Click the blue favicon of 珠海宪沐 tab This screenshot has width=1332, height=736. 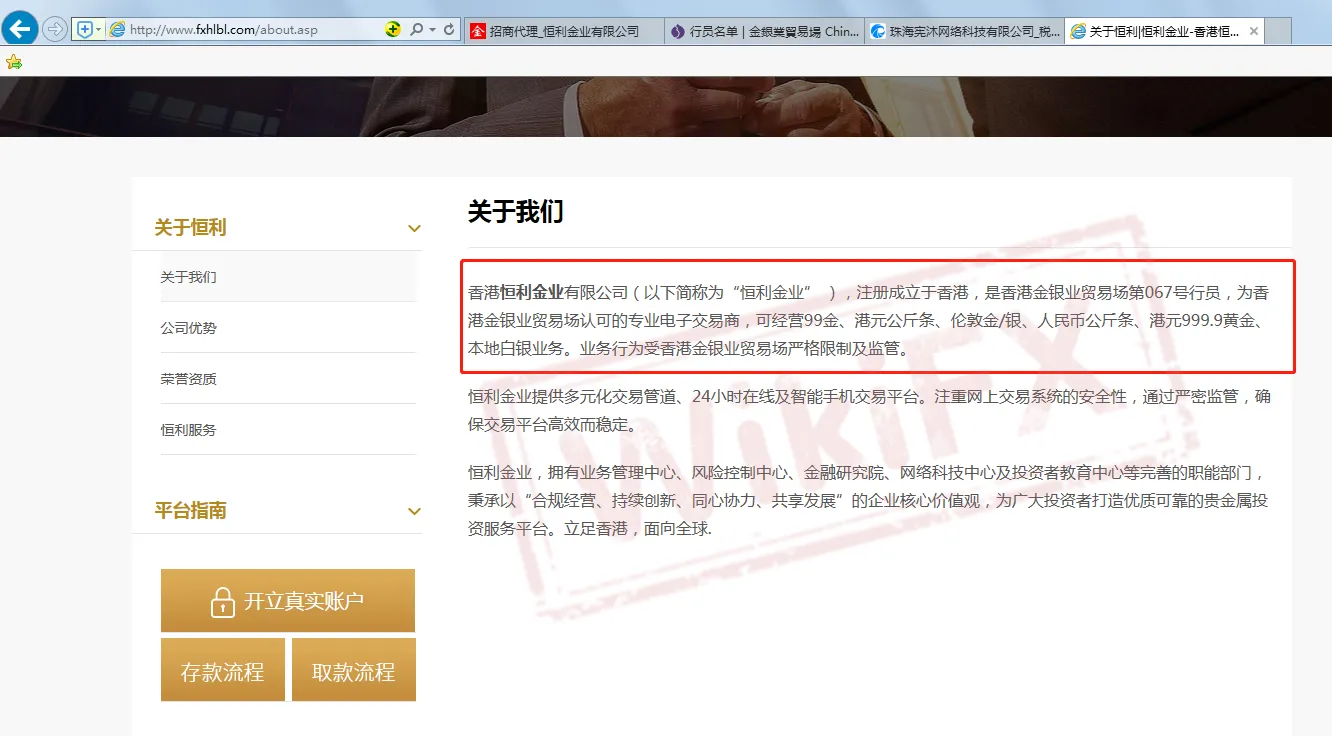click(878, 31)
